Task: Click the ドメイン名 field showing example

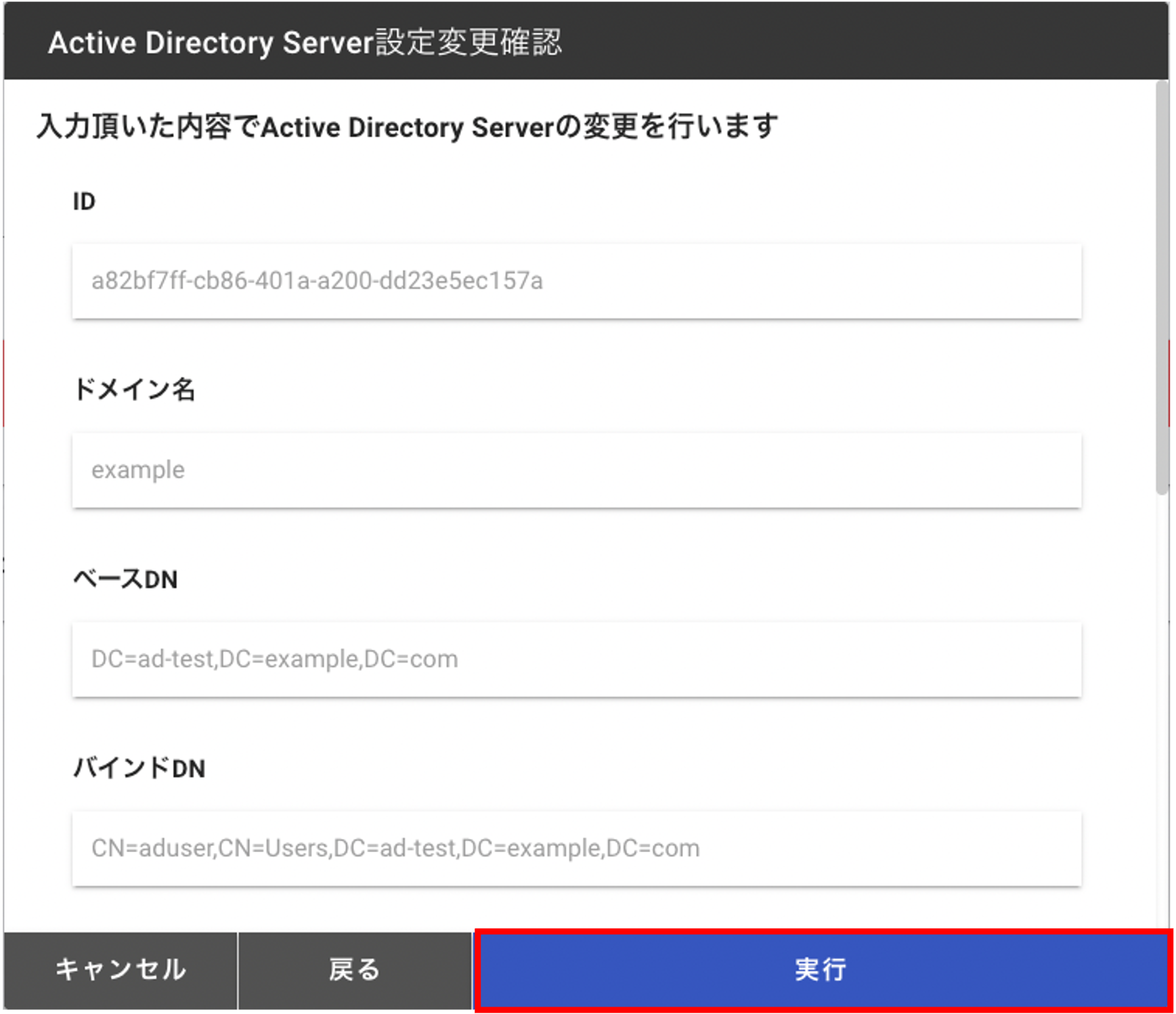Action: (x=577, y=470)
